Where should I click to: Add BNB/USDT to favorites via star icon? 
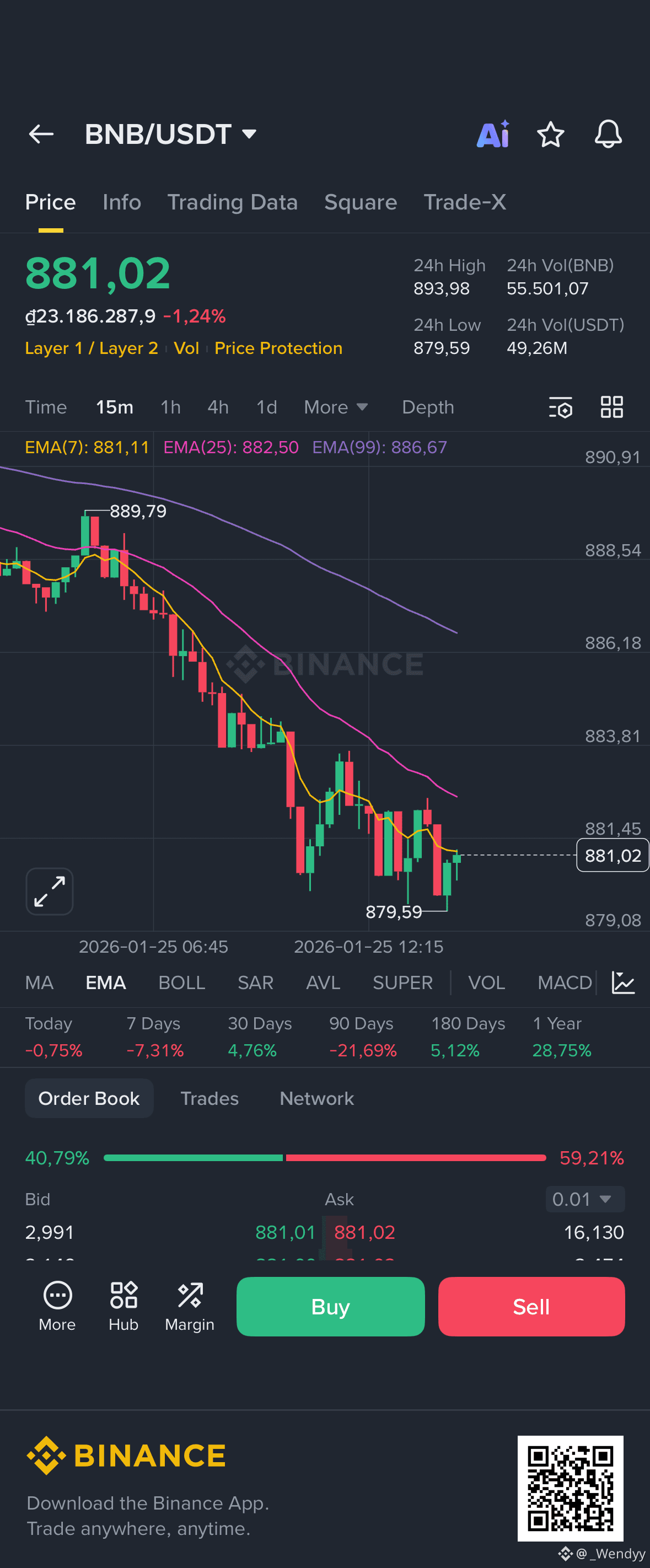[551, 135]
